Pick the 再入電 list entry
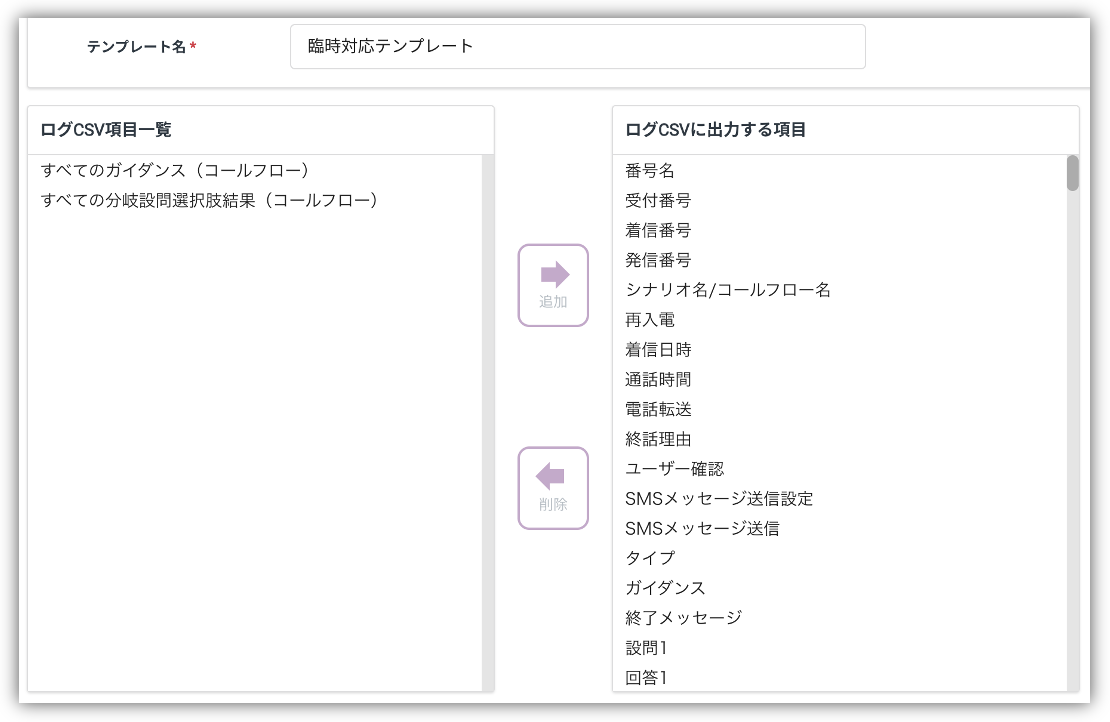The height and width of the screenshot is (722, 1110). tap(650, 320)
